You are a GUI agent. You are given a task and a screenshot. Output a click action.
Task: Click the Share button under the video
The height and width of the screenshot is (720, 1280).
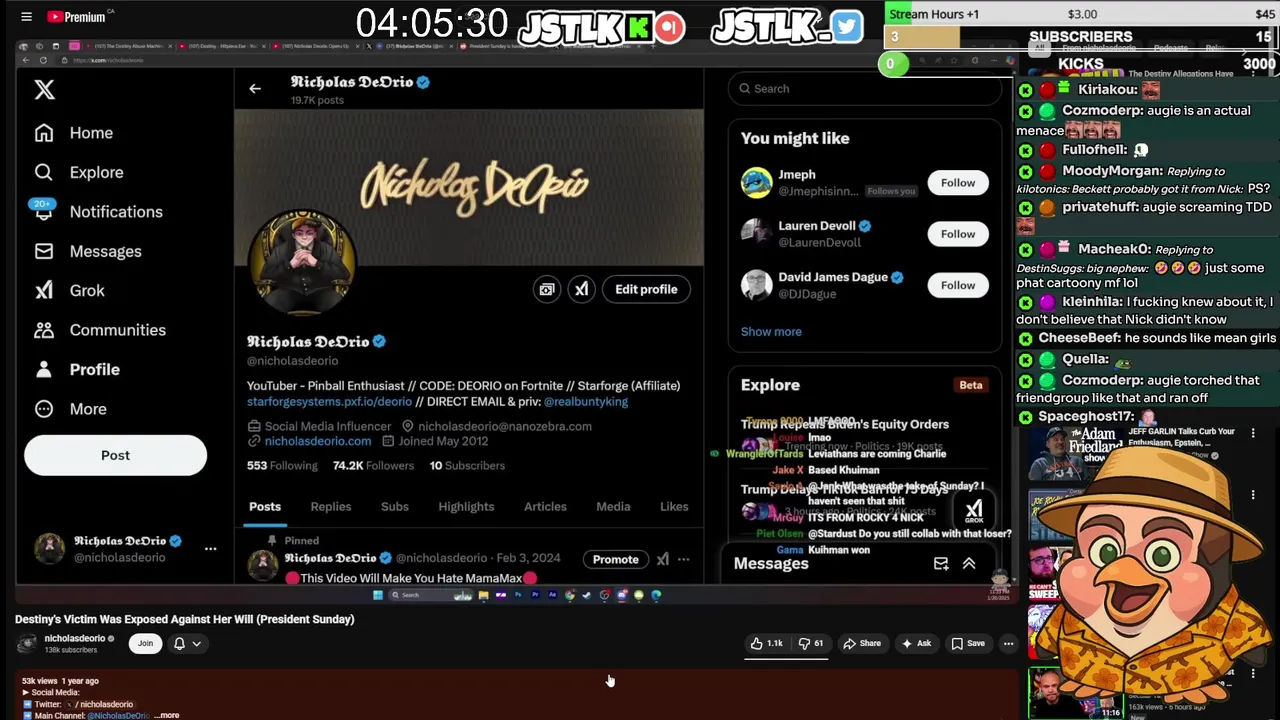click(x=862, y=643)
